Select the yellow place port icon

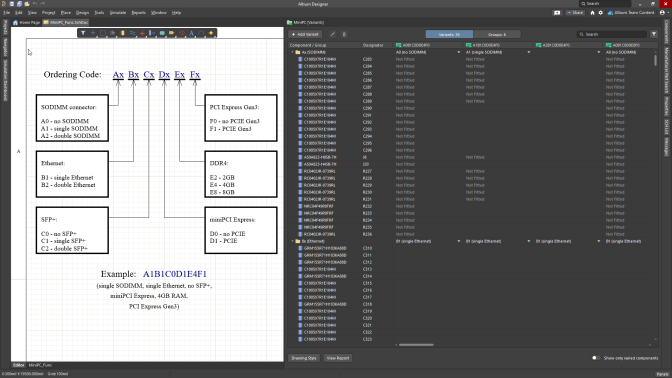(172, 33)
